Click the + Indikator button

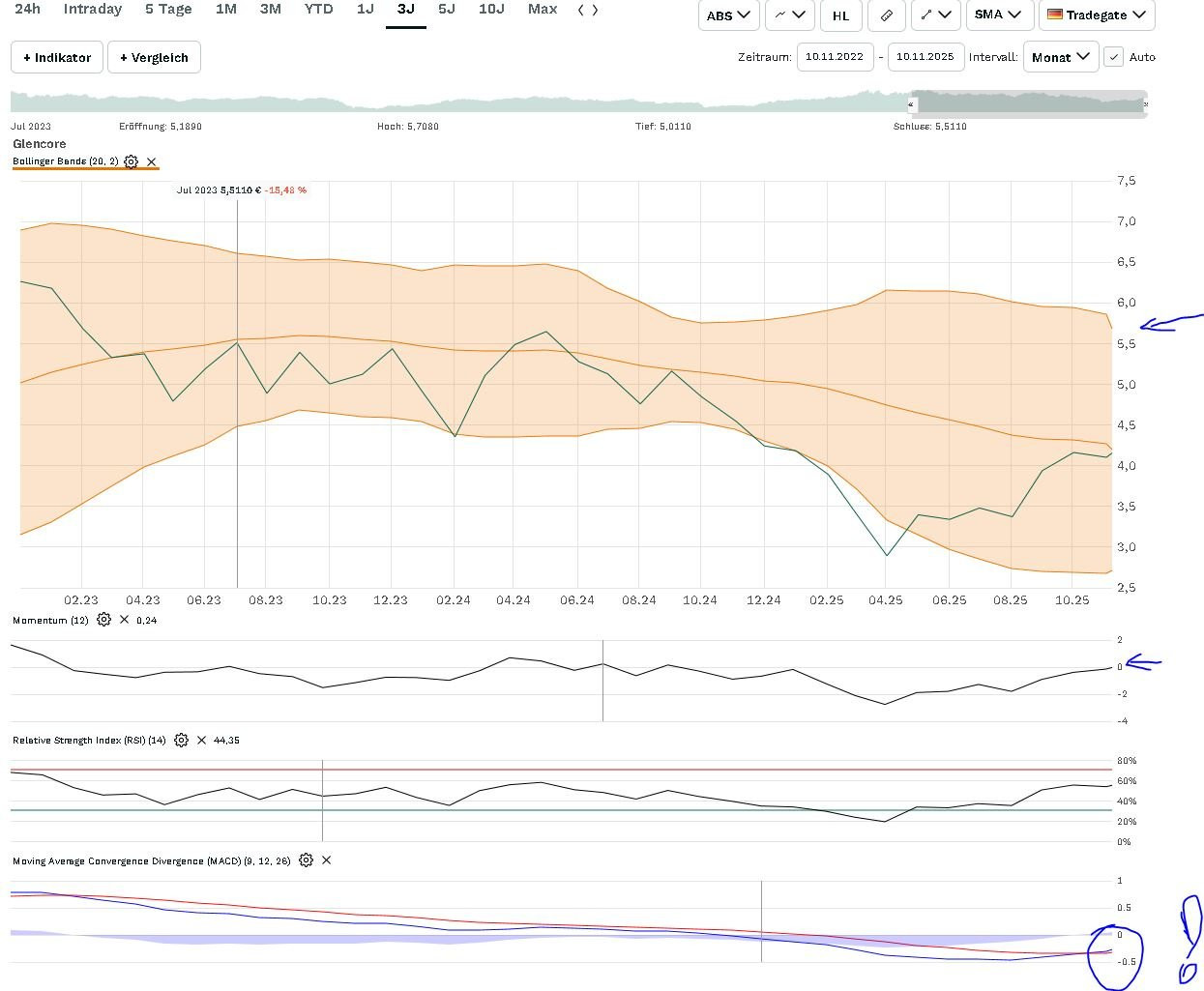tap(57, 57)
